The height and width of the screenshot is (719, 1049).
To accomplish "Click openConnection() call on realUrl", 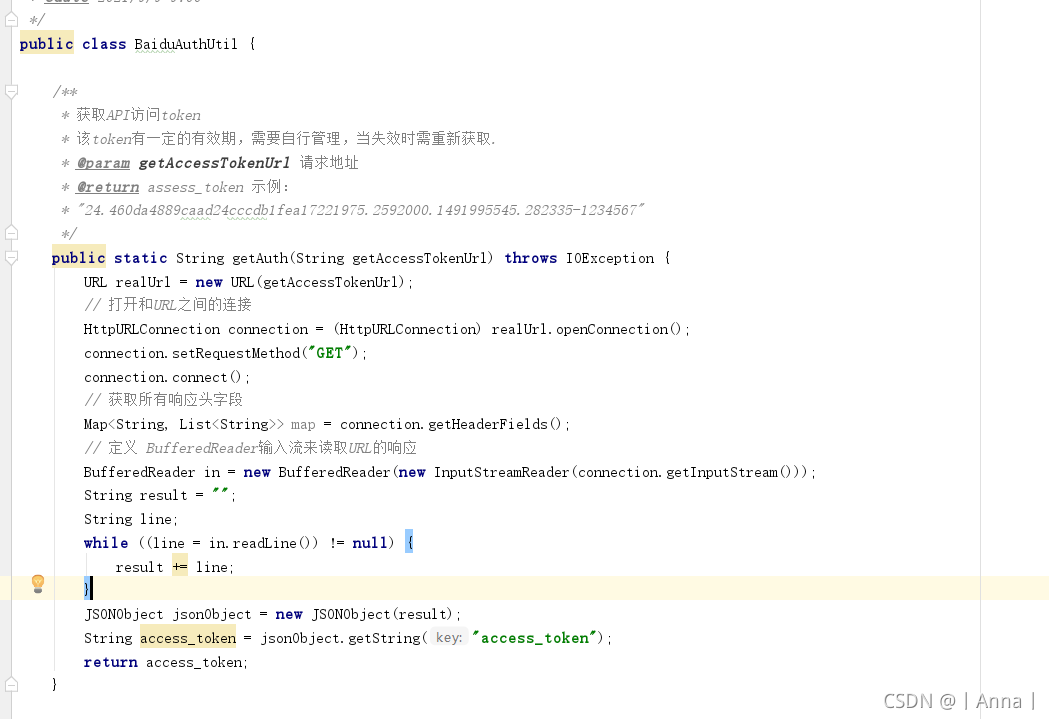I will tap(618, 329).
